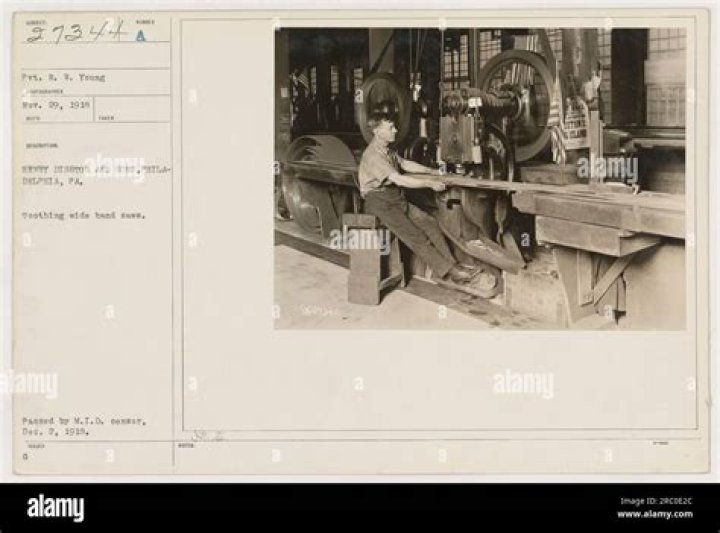720x533 pixels.
Task: Click the blue letter A stamp
Action: click(x=141, y=36)
